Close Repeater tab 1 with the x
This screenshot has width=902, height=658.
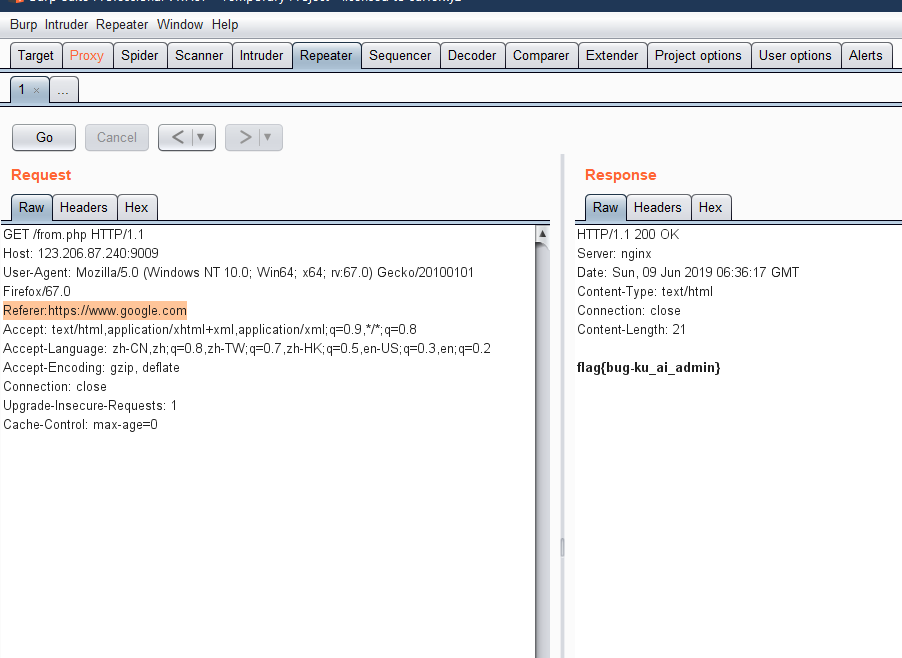pos(37,90)
